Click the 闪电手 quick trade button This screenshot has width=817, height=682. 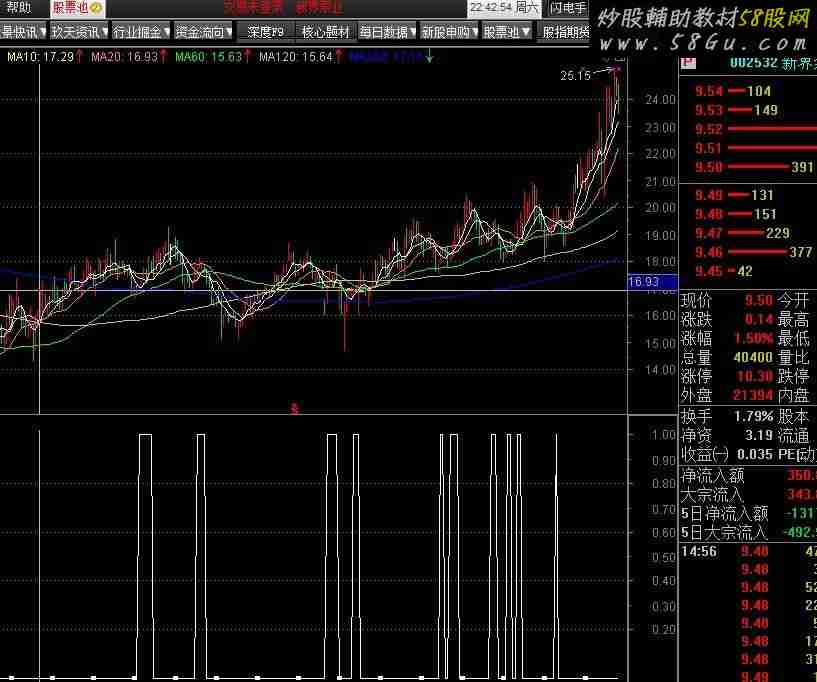pos(569,8)
